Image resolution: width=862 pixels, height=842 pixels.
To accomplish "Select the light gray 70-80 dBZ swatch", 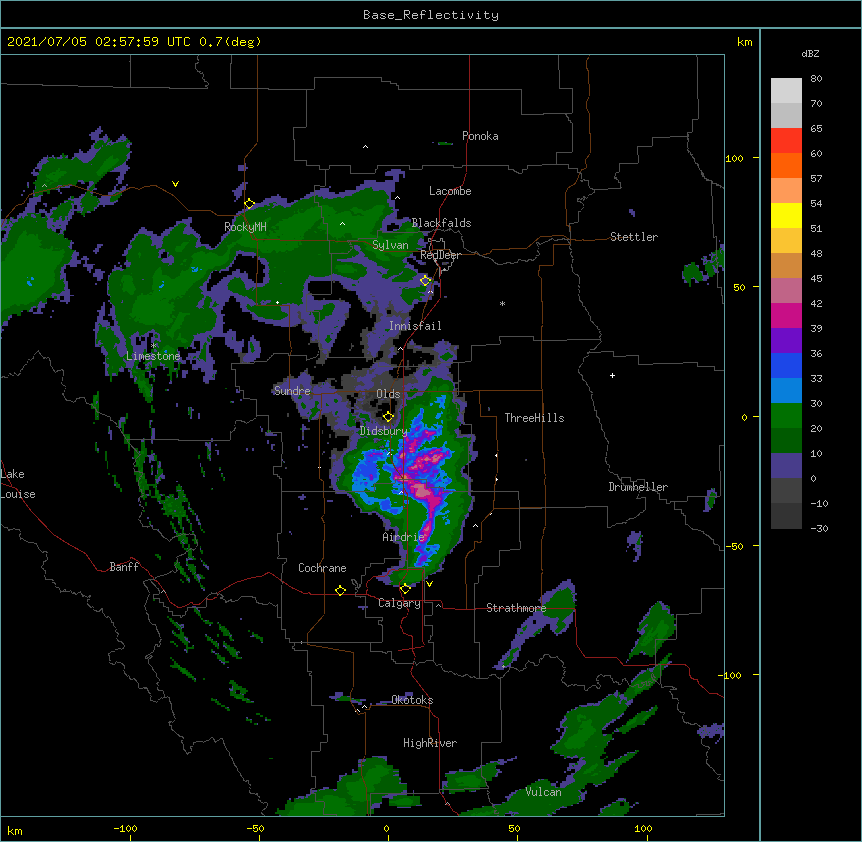I will click(x=786, y=91).
